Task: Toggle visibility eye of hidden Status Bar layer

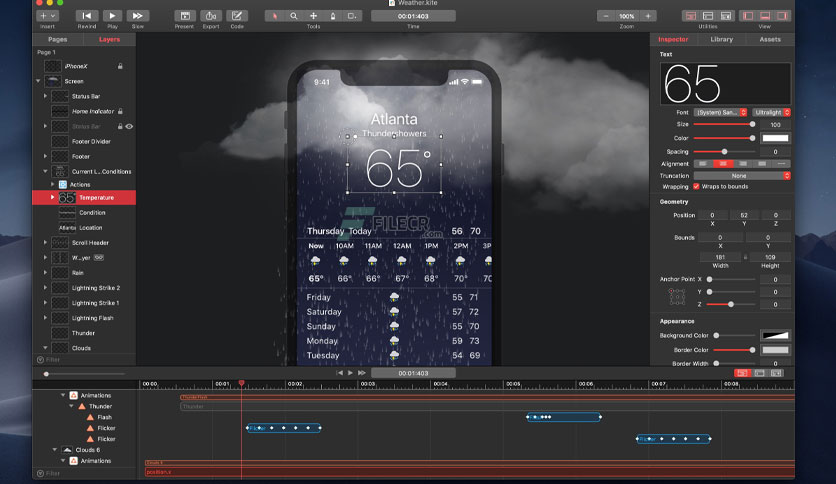Action: point(129,126)
